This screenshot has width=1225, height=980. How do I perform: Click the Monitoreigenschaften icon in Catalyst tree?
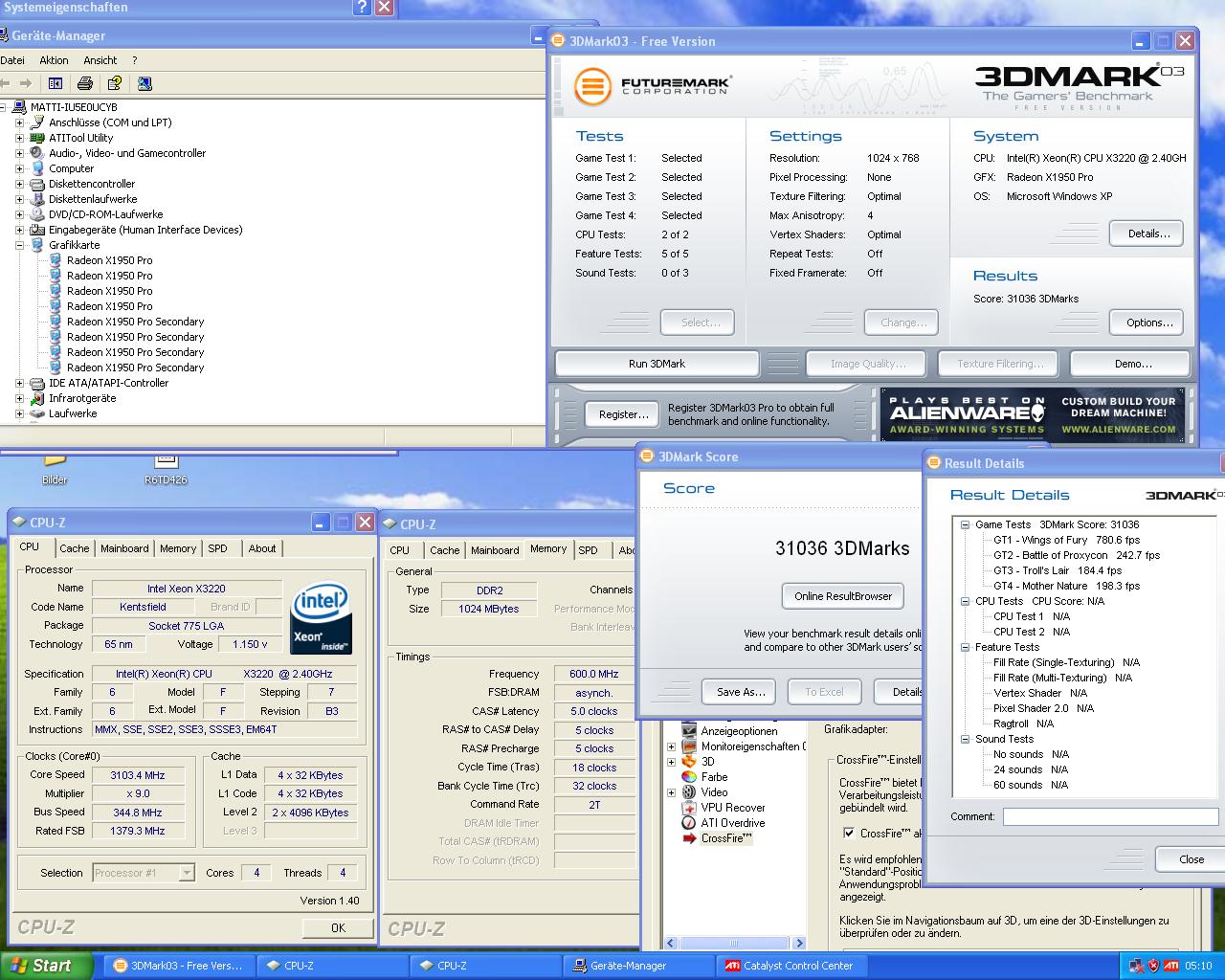[x=689, y=746]
